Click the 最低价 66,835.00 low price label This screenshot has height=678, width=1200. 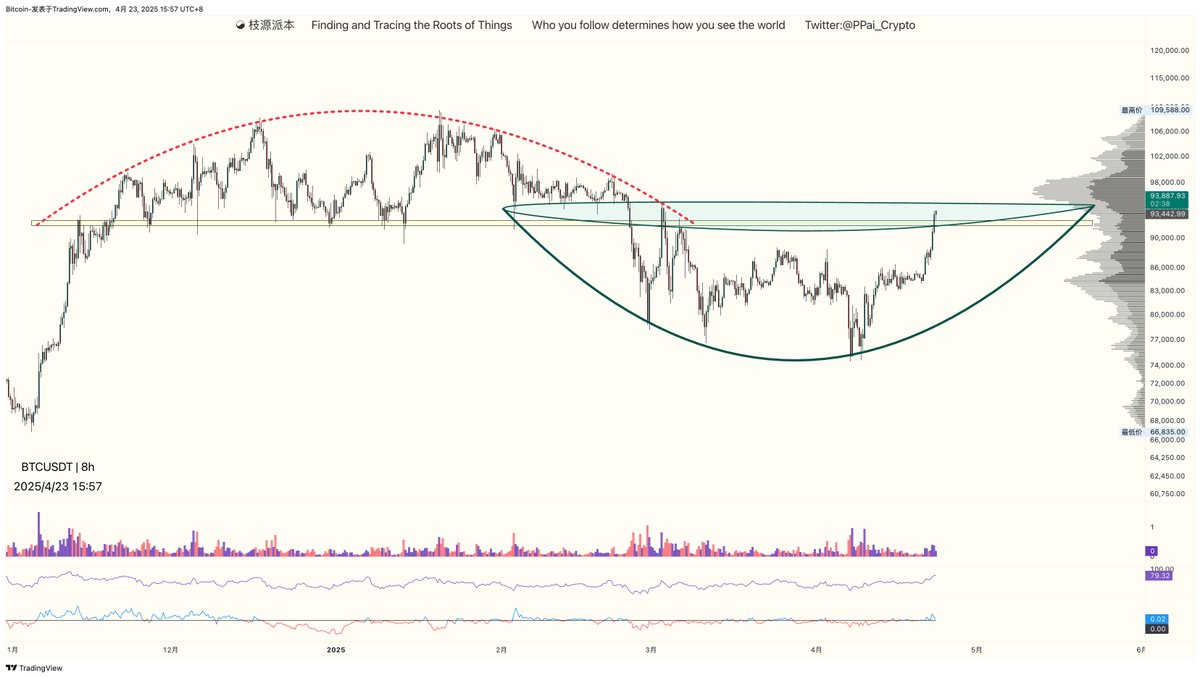[1155, 432]
